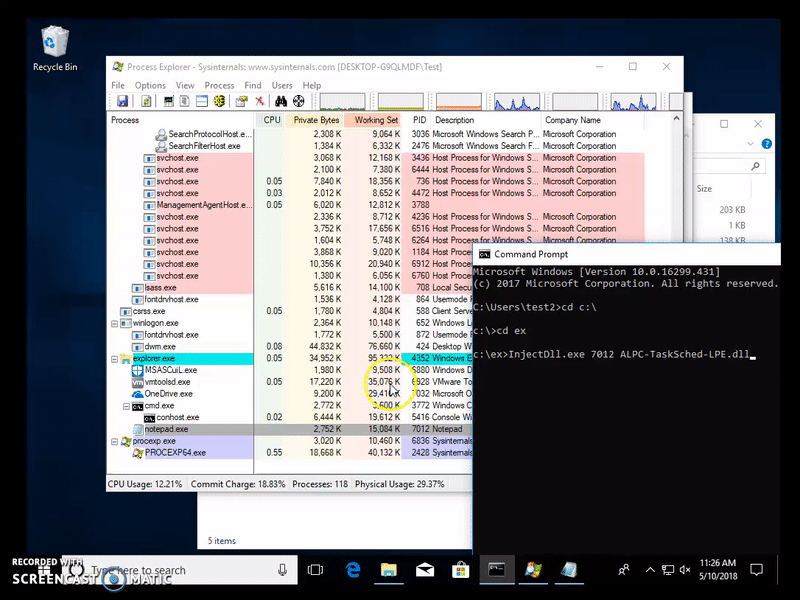Click the Kill Process red X icon

tap(260, 101)
